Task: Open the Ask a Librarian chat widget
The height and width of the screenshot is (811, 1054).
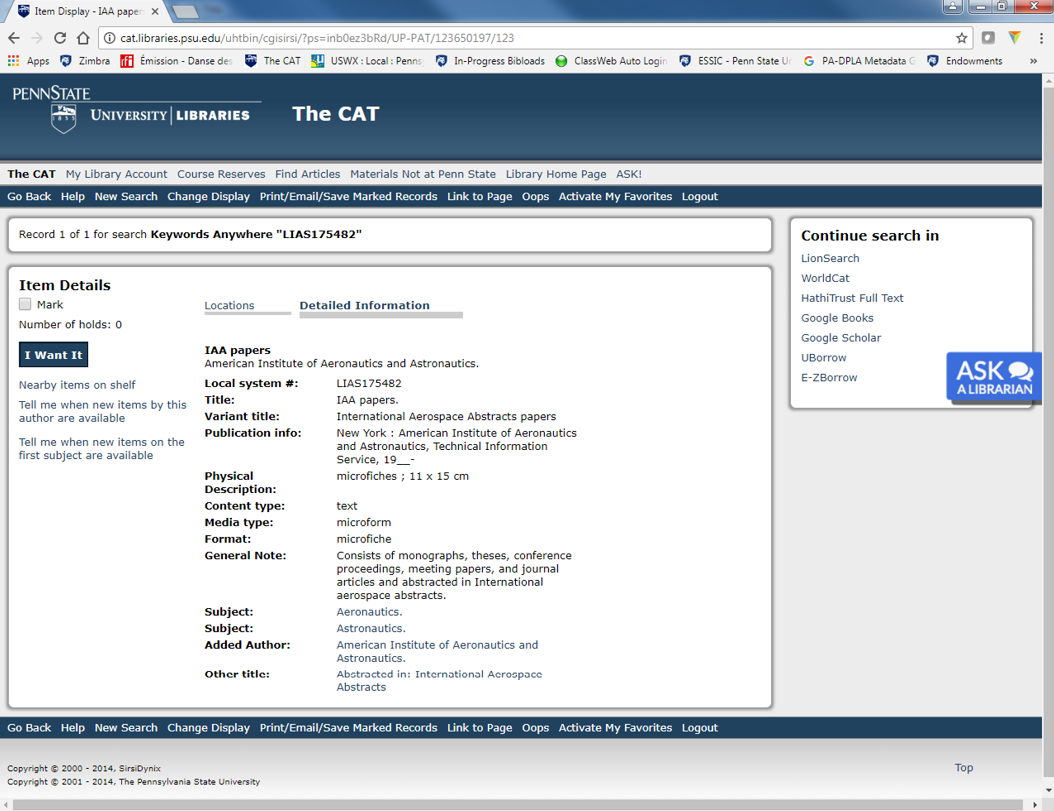Action: 993,377
